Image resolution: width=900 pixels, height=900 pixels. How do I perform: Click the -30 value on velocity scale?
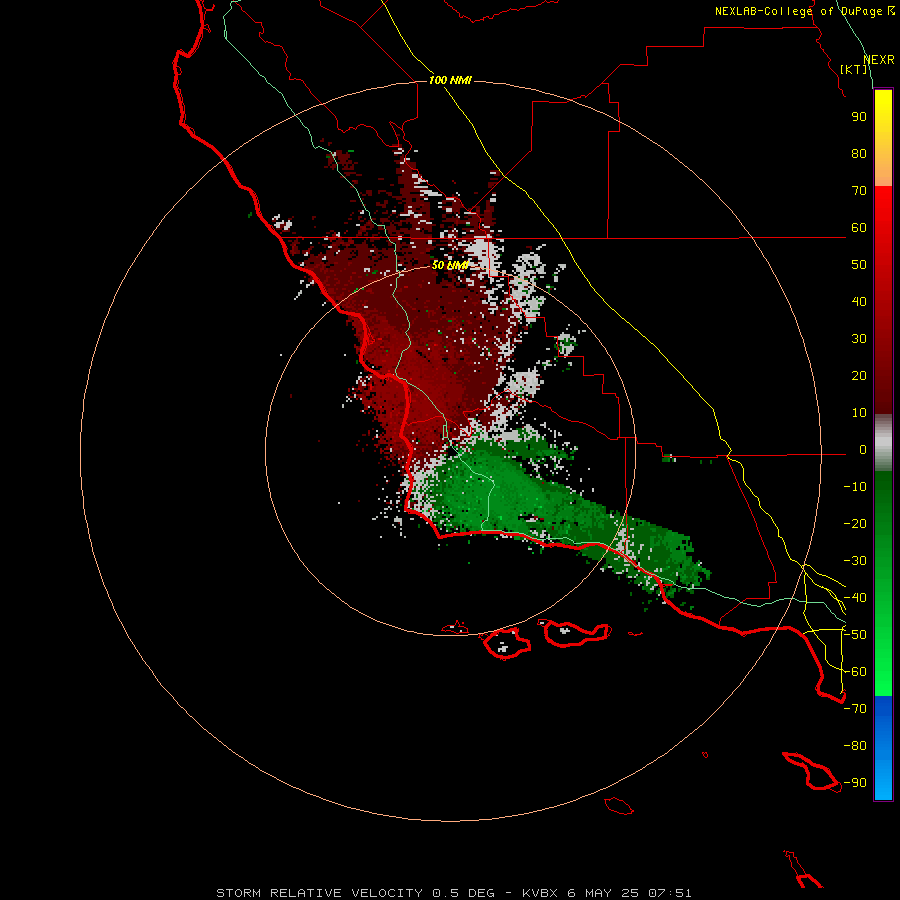click(x=855, y=561)
